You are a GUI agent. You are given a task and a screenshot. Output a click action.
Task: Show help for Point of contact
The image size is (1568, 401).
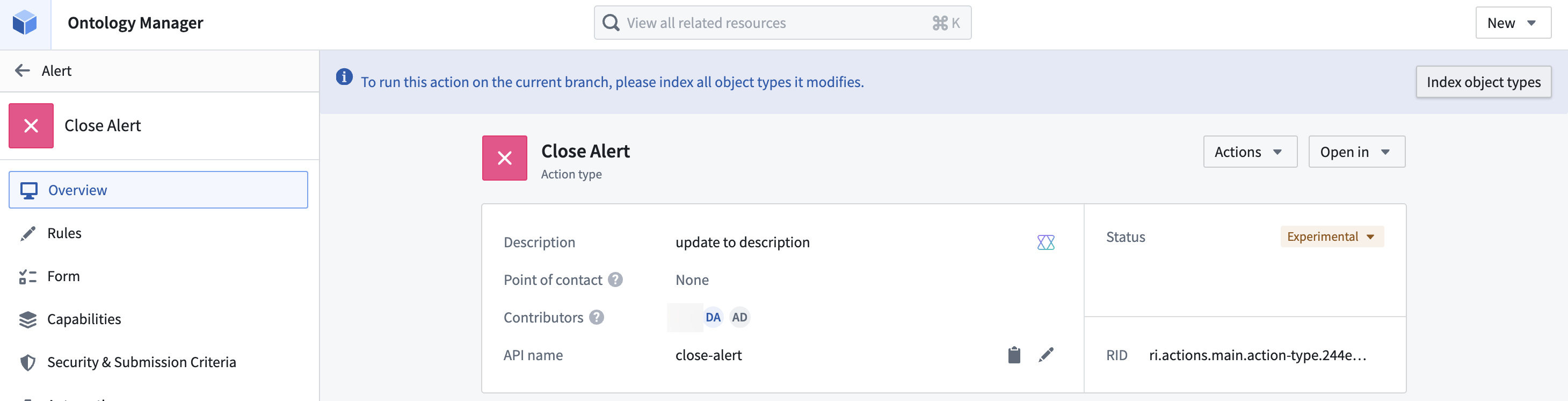click(615, 280)
